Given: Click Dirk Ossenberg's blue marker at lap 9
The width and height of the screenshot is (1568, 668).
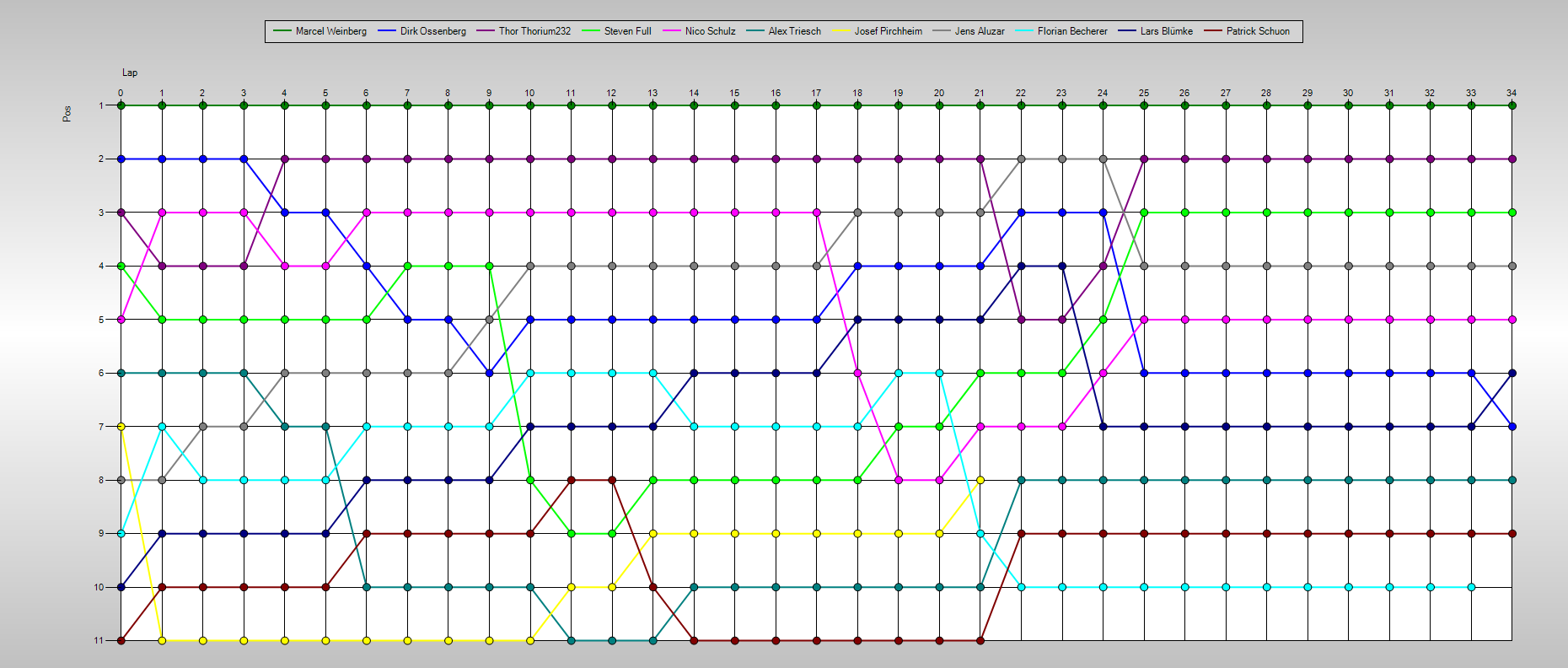Looking at the screenshot, I should (x=489, y=373).
